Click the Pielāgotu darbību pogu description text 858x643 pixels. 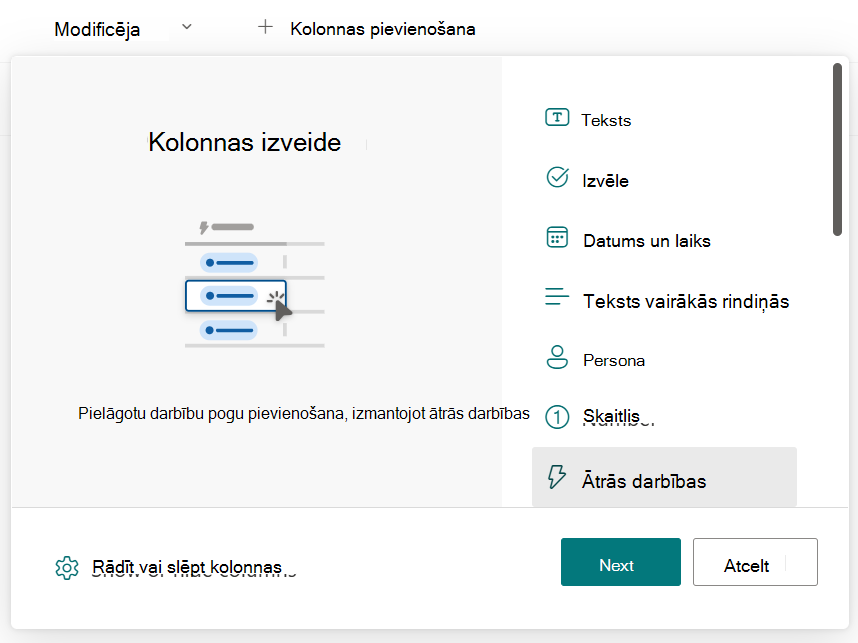click(304, 413)
